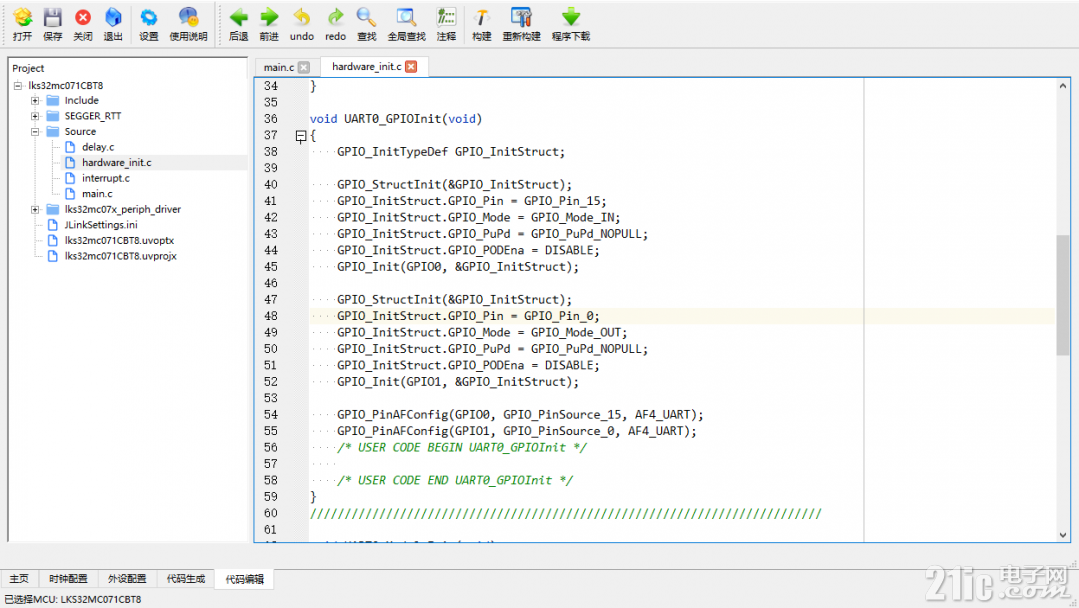Click the editor scroll-up arrow

[x=1062, y=86]
